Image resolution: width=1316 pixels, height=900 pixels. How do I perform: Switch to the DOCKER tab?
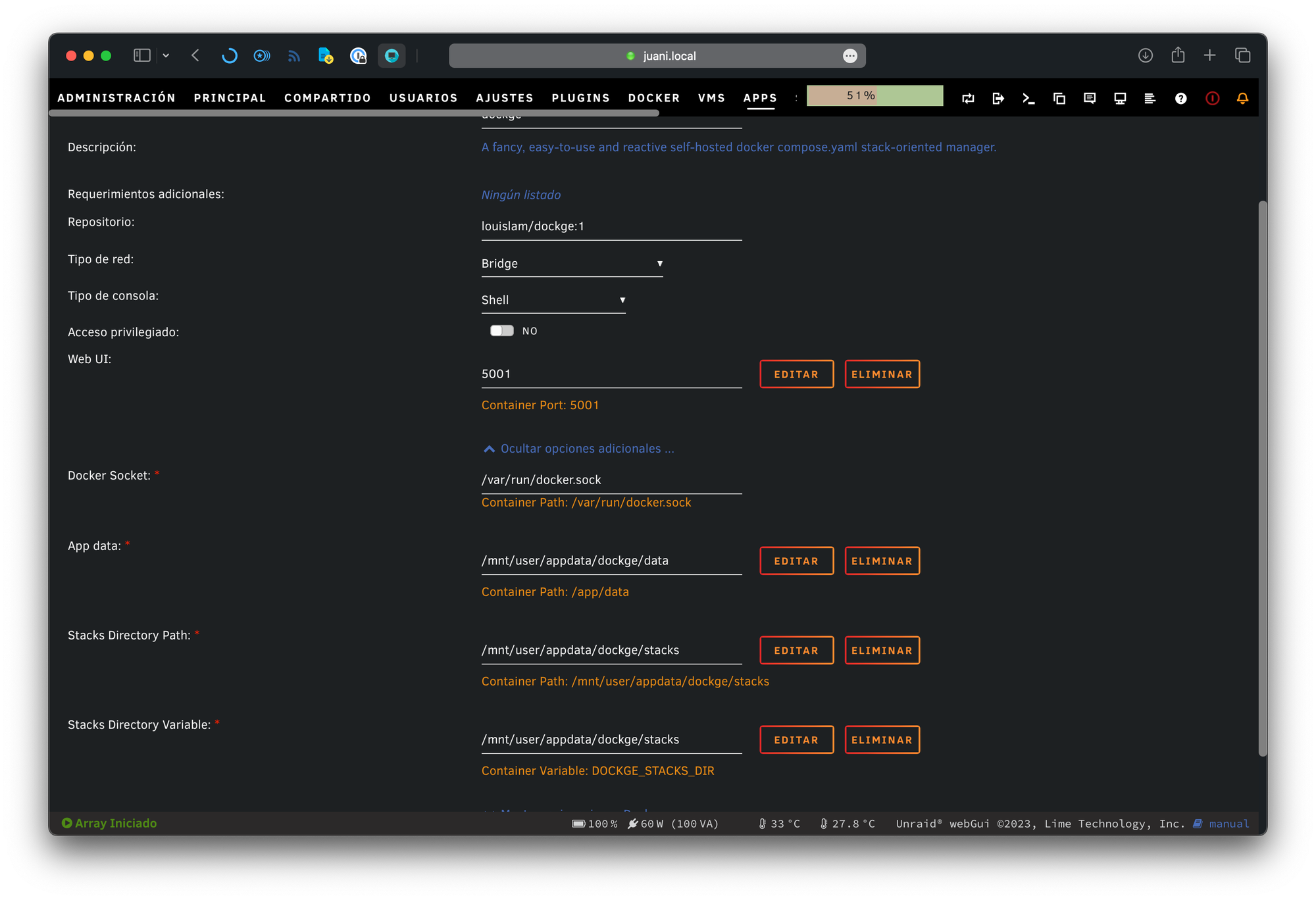[654, 98]
